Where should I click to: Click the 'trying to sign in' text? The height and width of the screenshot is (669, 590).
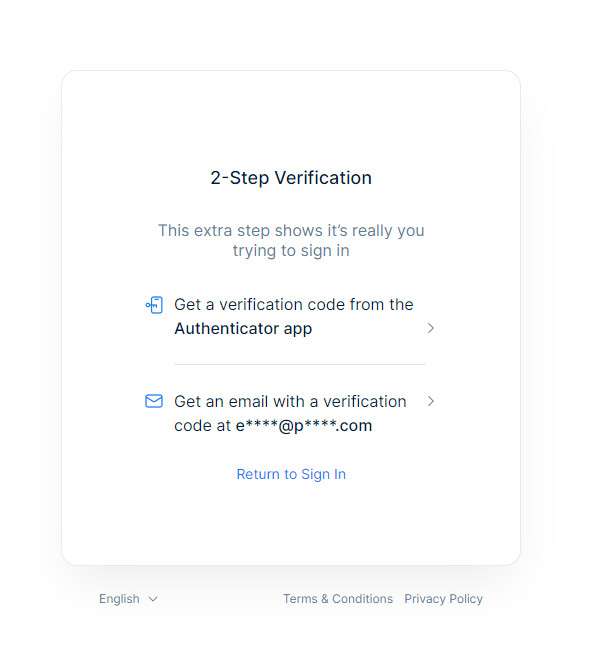point(291,250)
